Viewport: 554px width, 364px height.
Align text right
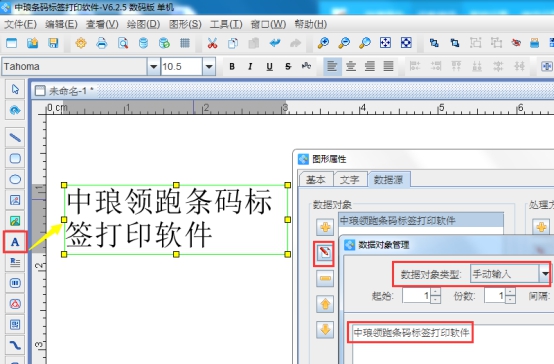pos(370,66)
